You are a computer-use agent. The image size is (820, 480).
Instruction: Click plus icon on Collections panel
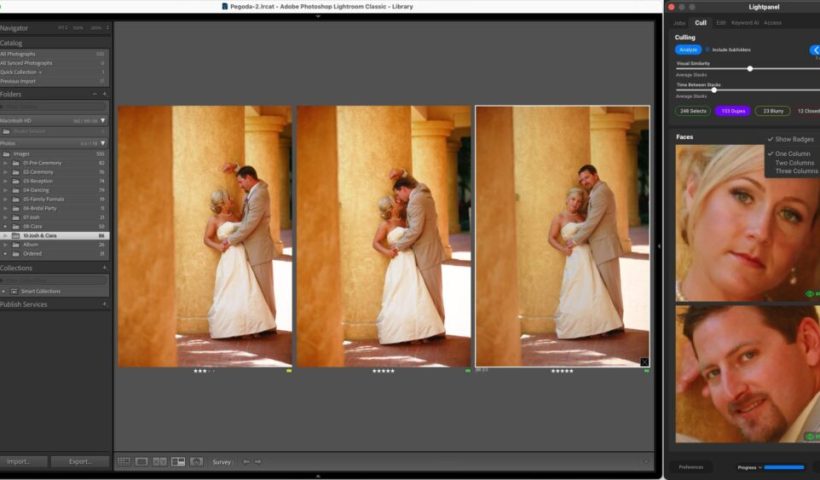point(105,268)
